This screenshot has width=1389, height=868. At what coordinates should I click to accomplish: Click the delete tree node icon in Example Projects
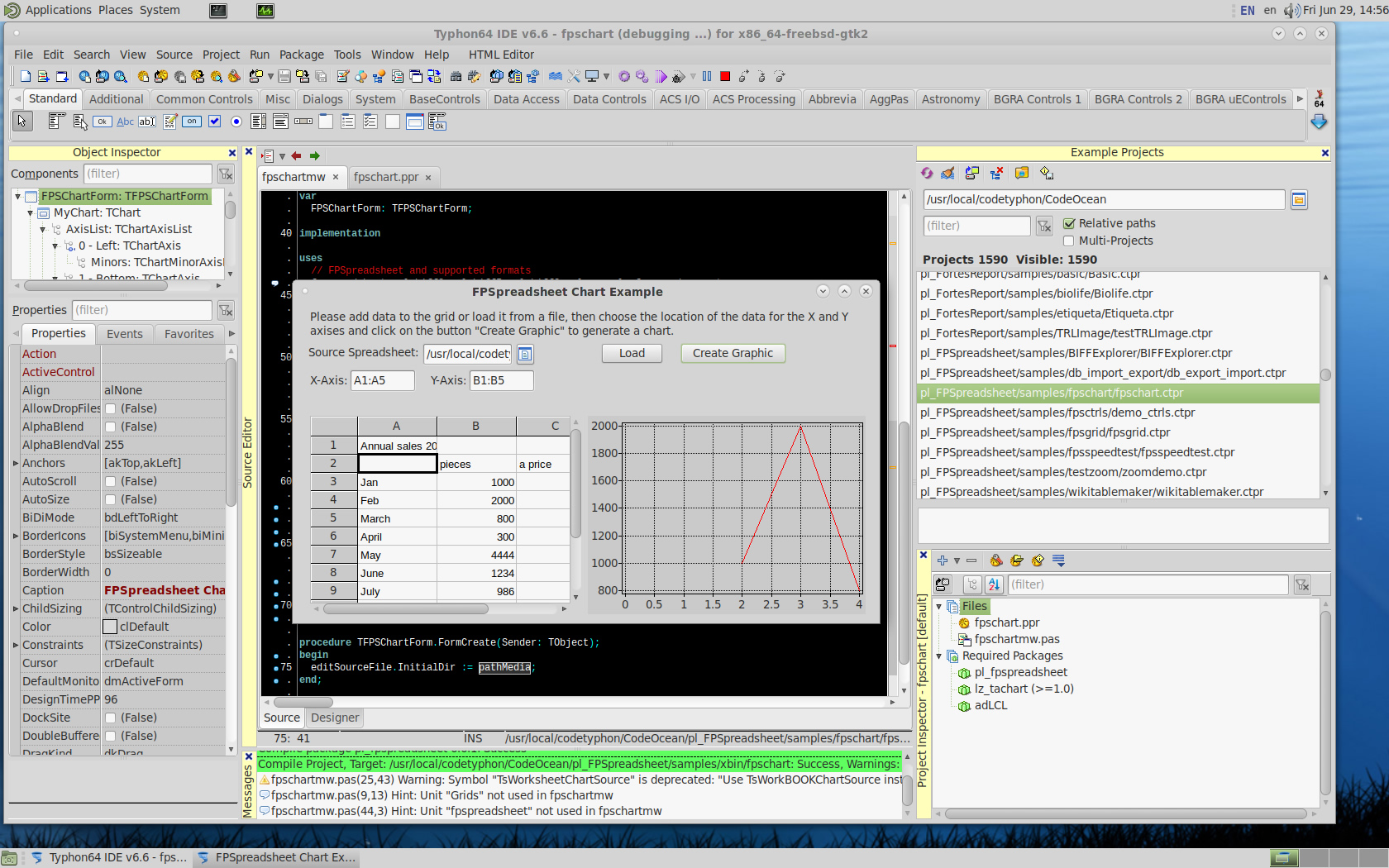click(x=997, y=173)
